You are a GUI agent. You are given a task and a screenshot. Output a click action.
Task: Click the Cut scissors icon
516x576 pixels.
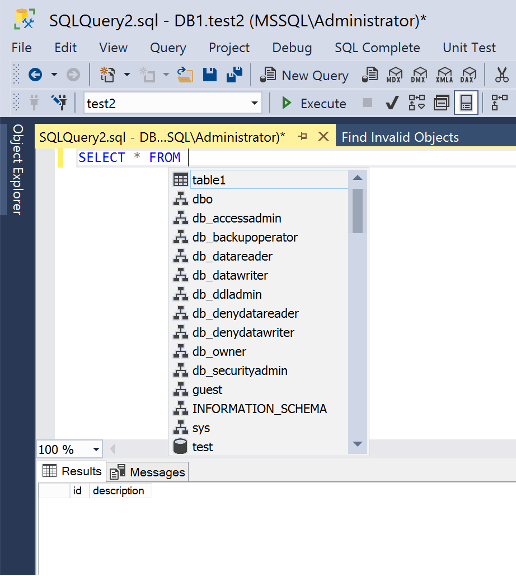click(501, 75)
